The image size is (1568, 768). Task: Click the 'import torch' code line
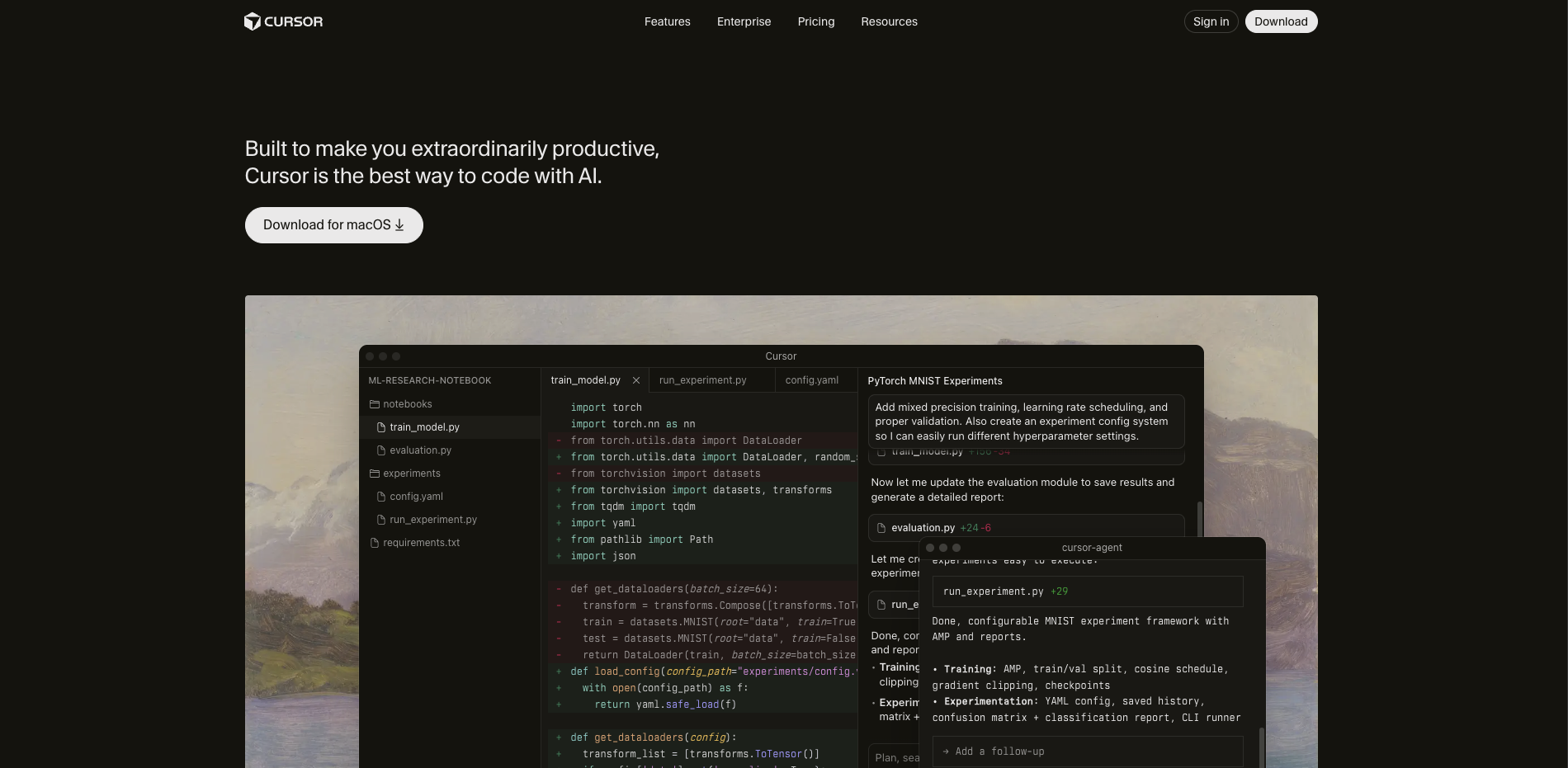[607, 408]
